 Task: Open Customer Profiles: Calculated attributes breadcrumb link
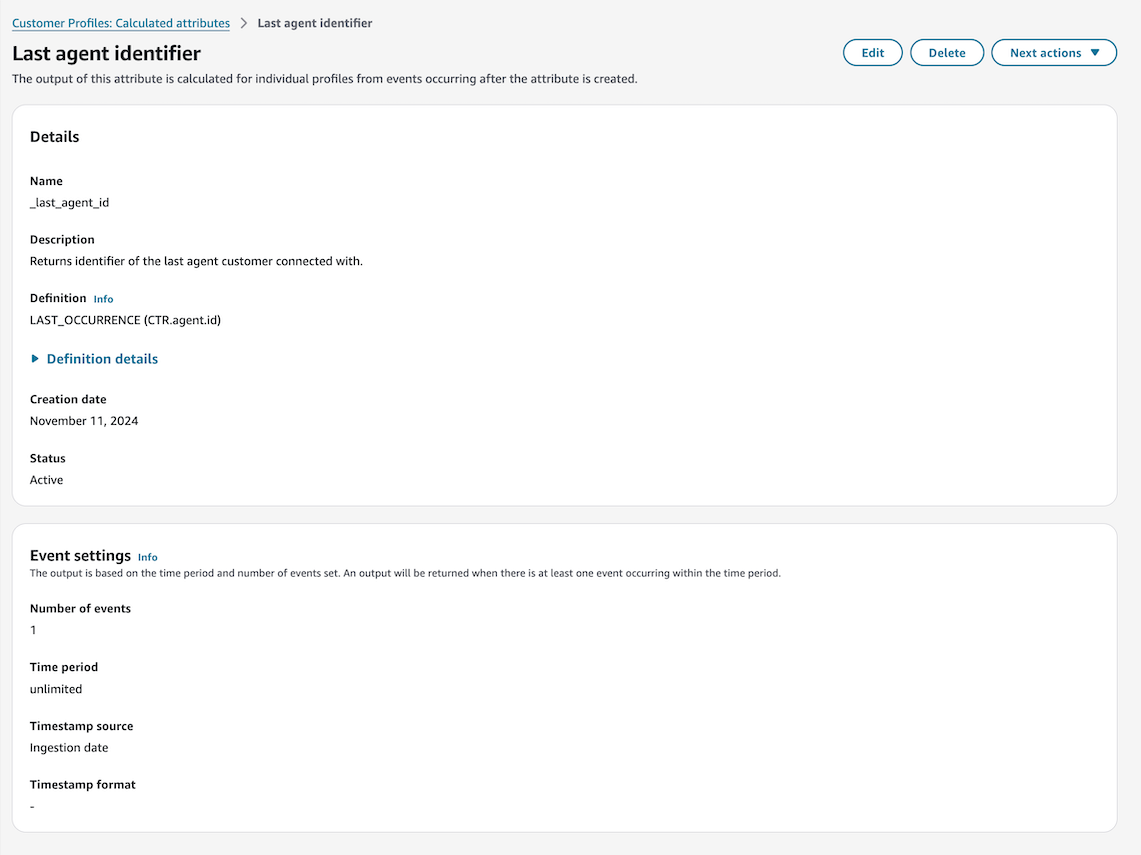point(121,23)
